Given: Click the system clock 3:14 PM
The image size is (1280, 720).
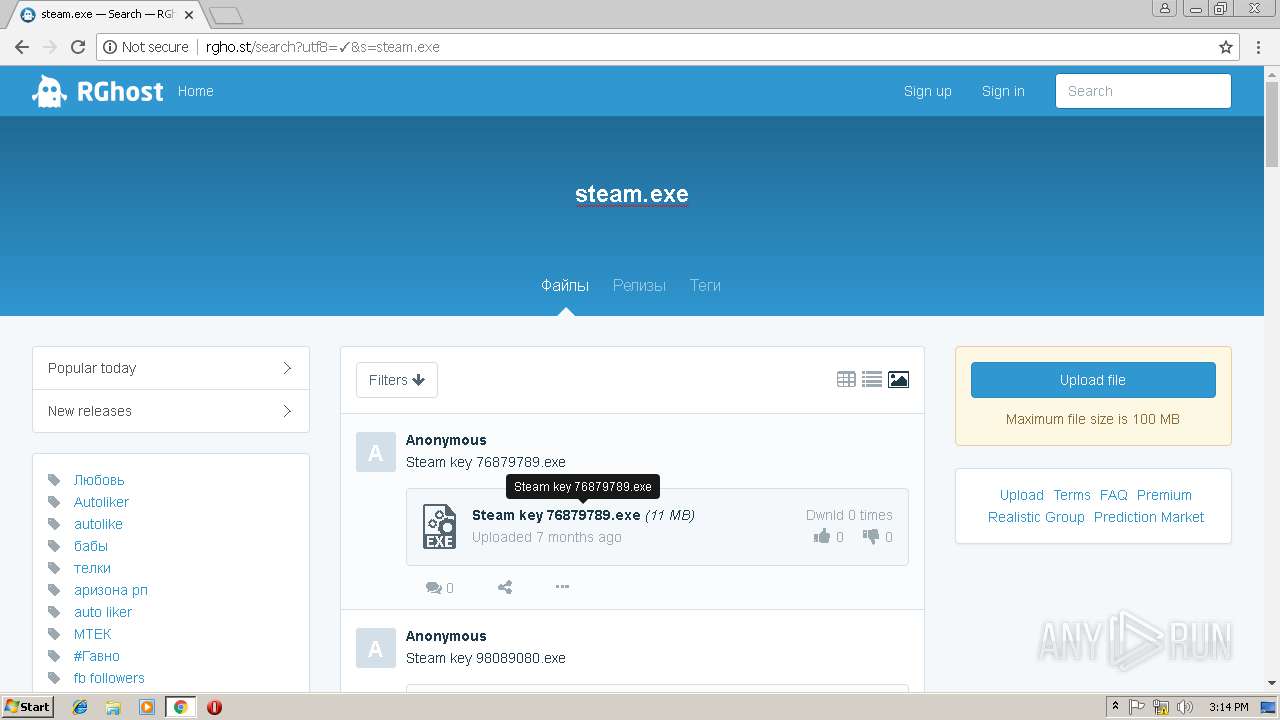Looking at the screenshot, I should click(1229, 707).
